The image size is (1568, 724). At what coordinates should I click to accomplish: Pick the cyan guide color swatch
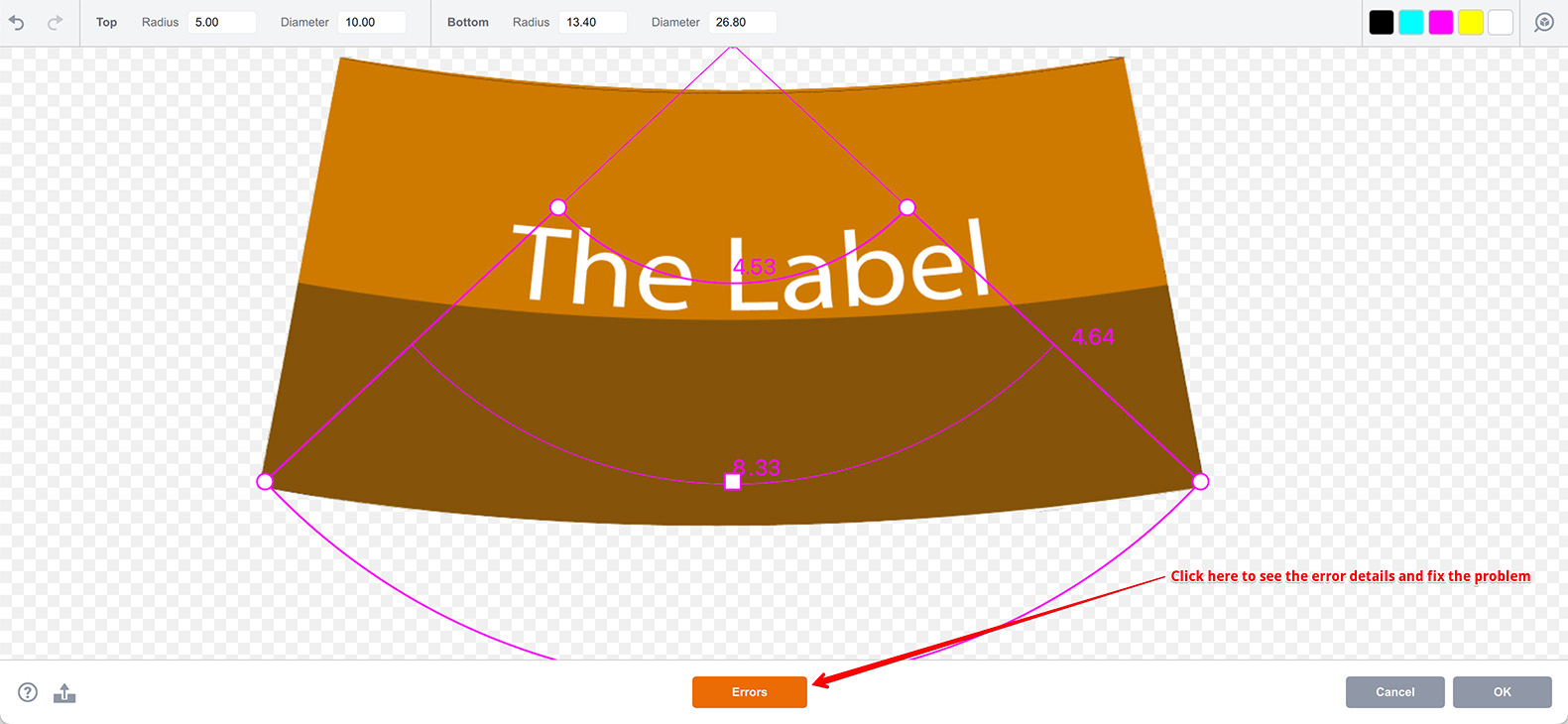pos(1410,22)
